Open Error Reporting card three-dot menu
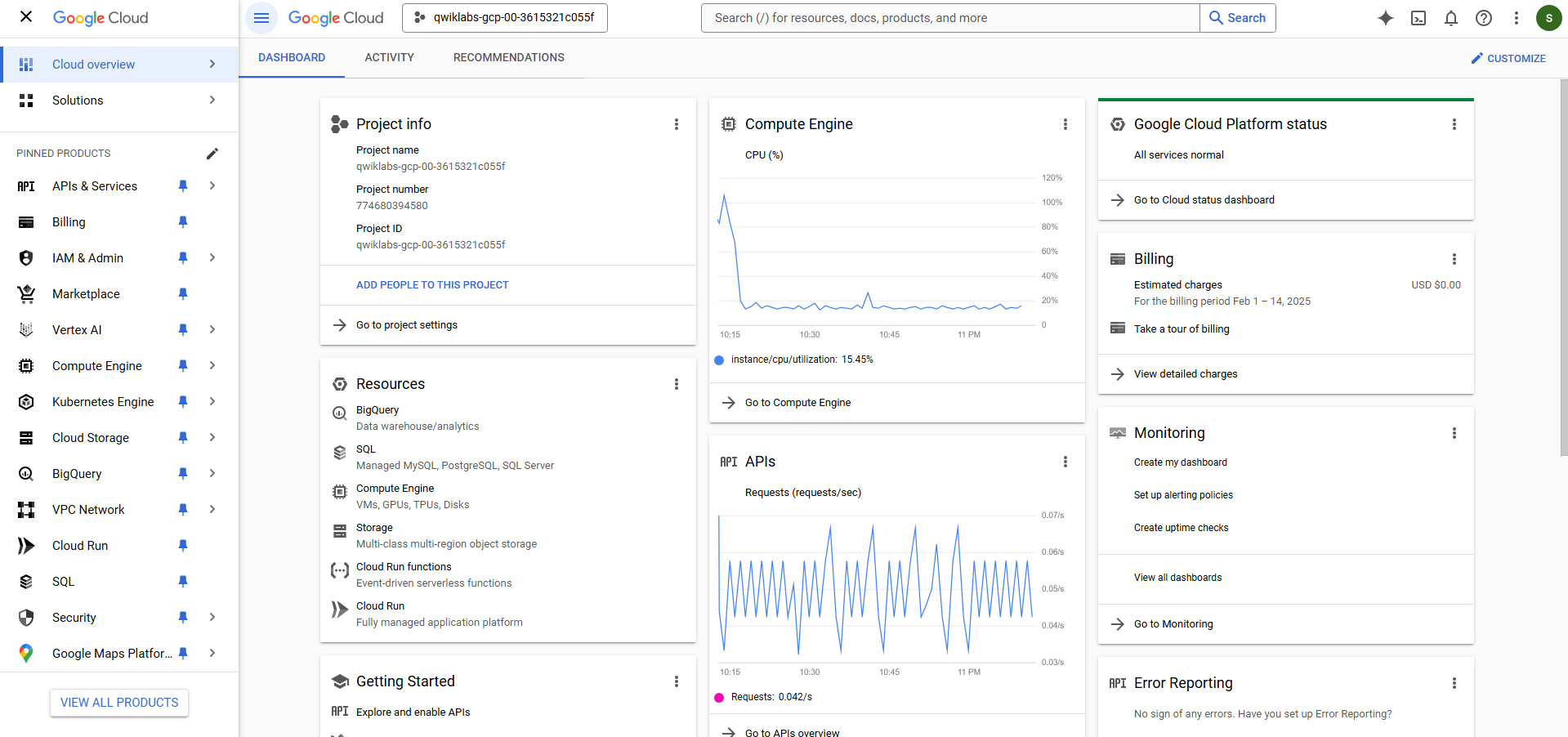The width and height of the screenshot is (1568, 737). pos(1454,683)
